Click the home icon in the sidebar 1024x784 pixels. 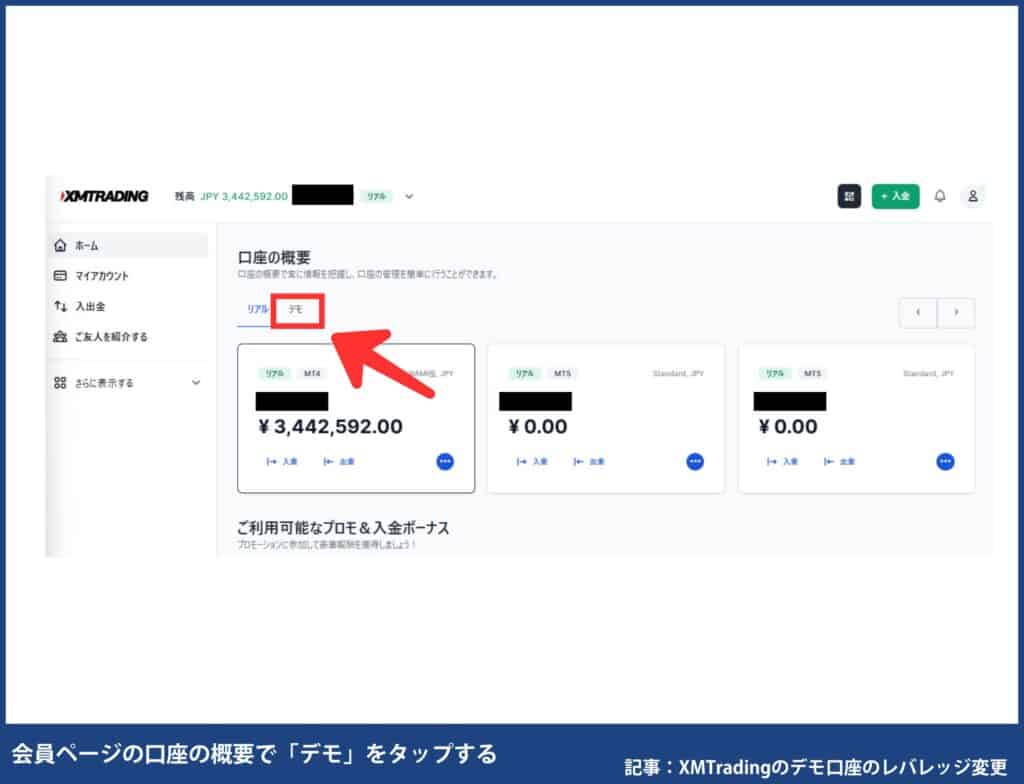coord(60,245)
